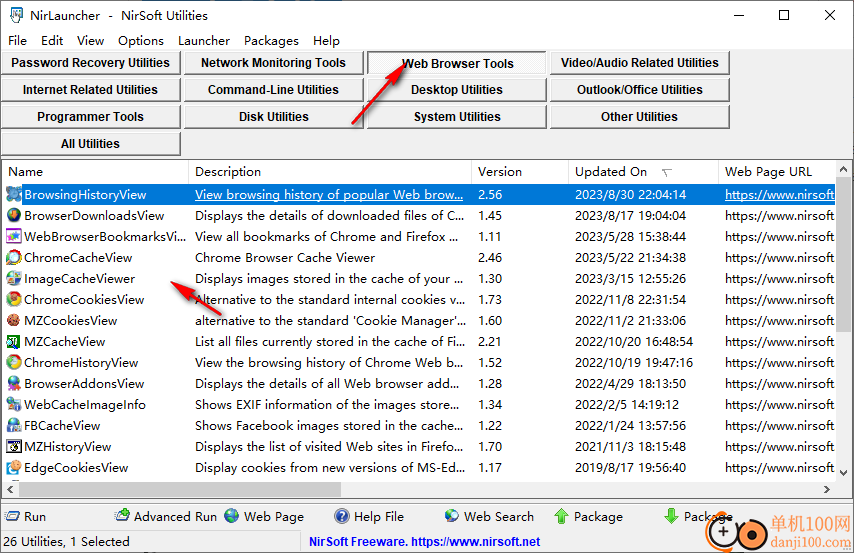Select the EdgeCookiesView name text
The height and width of the screenshot is (553, 854).
(76, 467)
